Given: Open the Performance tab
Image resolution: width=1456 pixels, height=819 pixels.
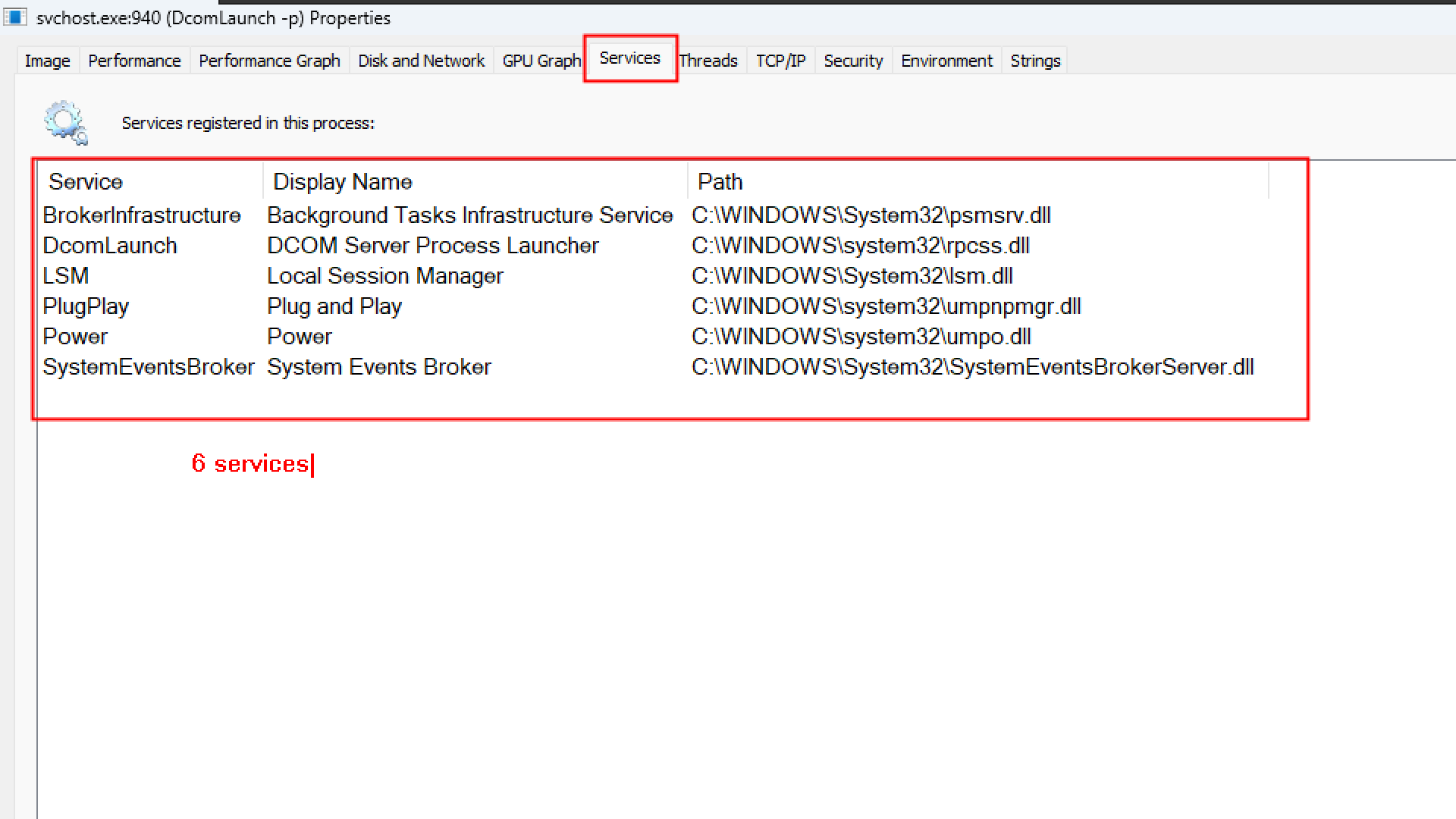Looking at the screenshot, I should pos(134,61).
